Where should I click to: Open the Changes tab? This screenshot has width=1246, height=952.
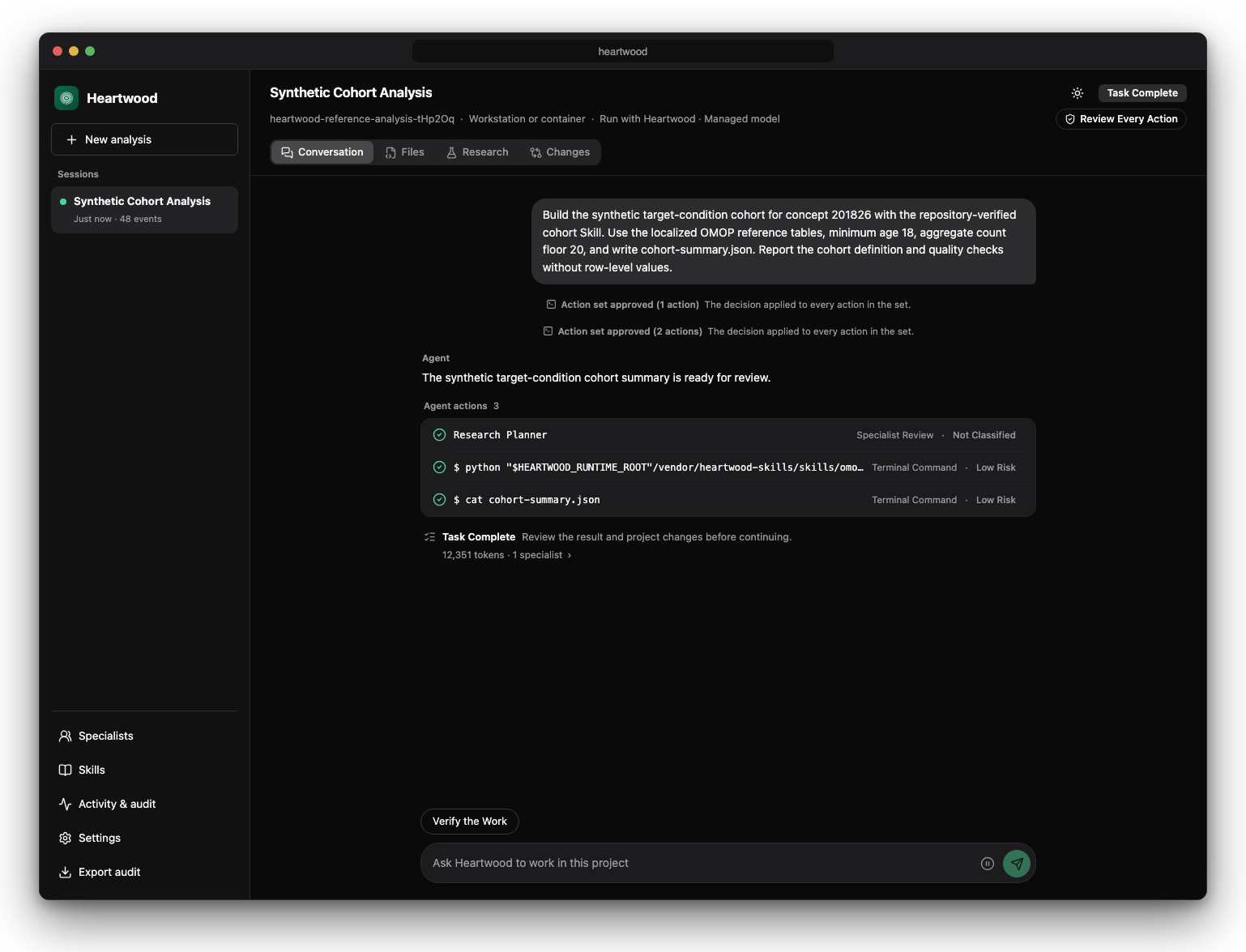coord(560,152)
